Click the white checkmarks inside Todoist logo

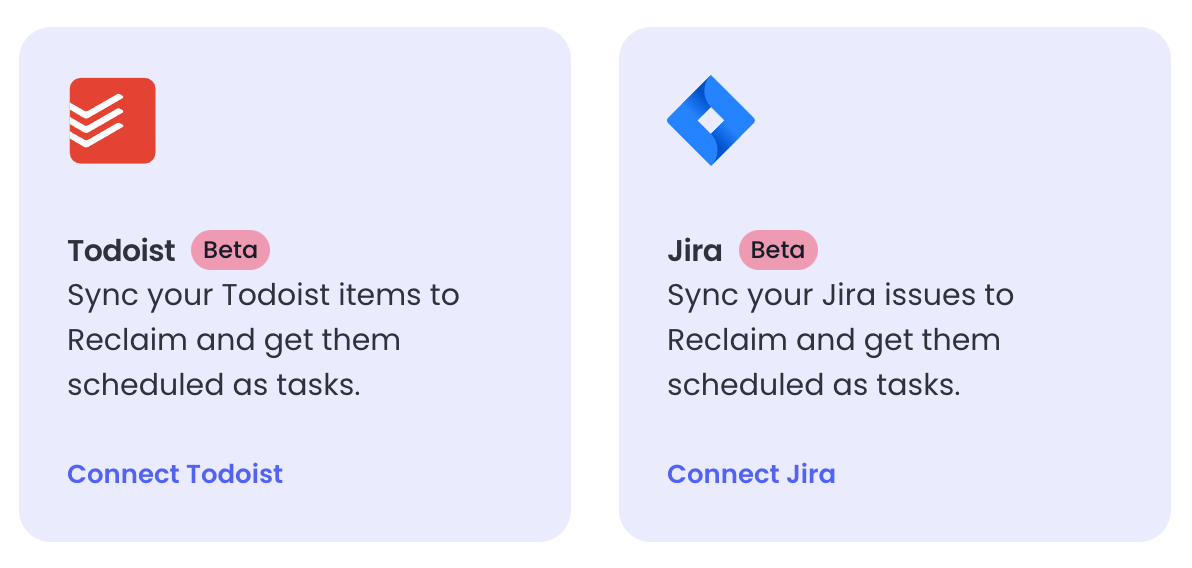tap(97, 121)
